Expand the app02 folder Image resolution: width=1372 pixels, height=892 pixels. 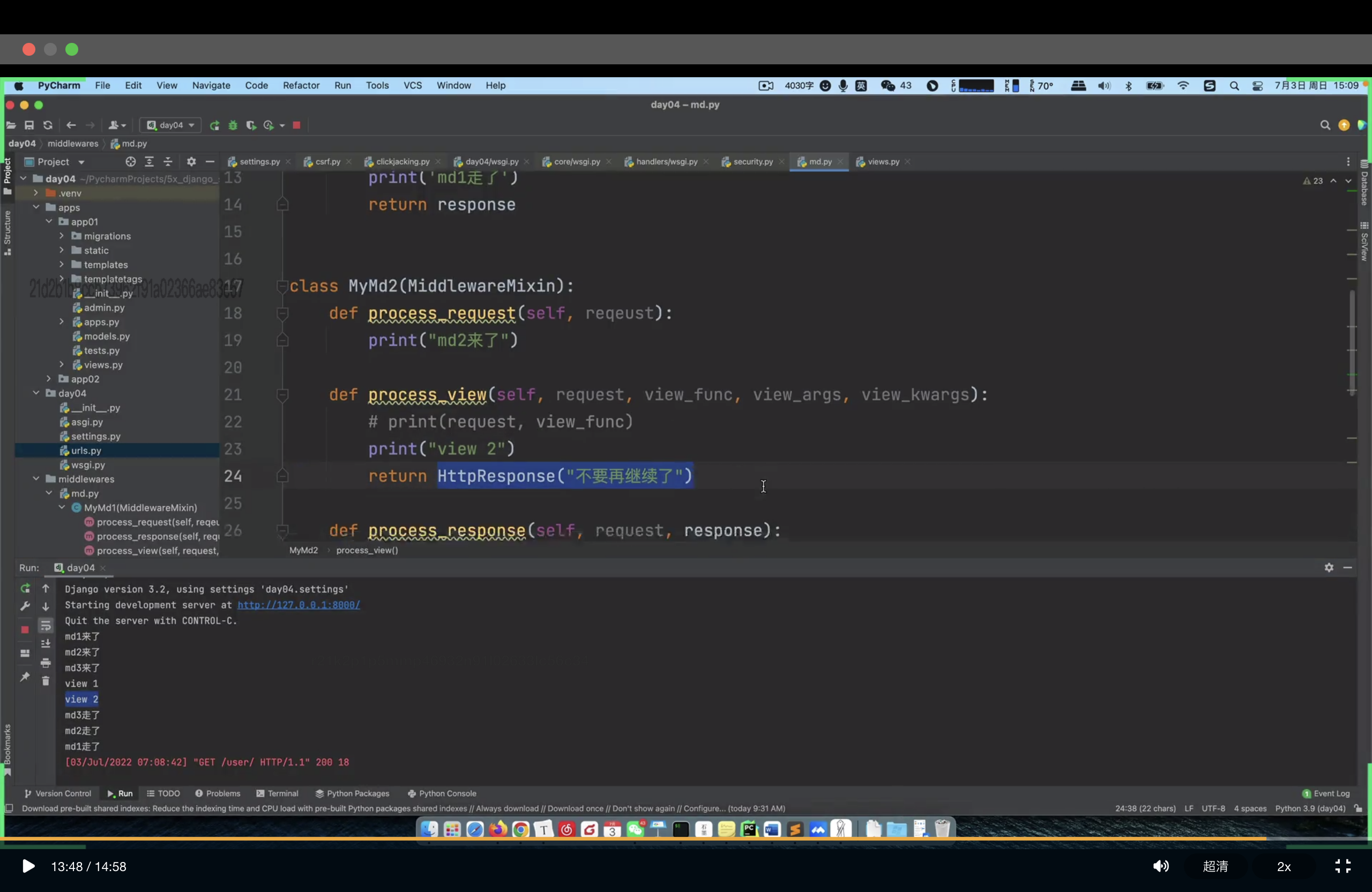(49, 379)
